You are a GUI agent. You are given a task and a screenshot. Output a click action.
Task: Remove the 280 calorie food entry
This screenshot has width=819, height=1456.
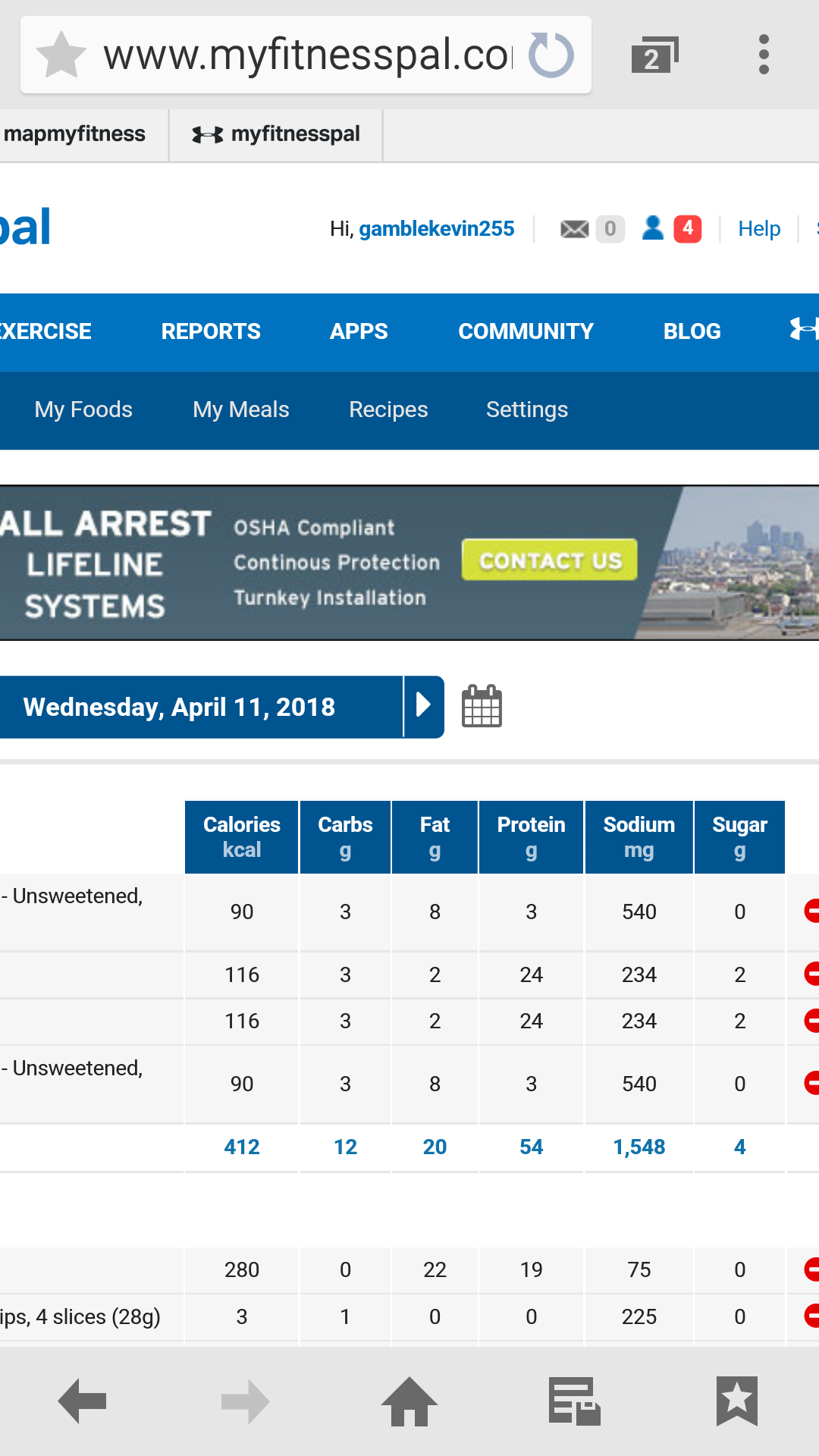[x=811, y=1269]
